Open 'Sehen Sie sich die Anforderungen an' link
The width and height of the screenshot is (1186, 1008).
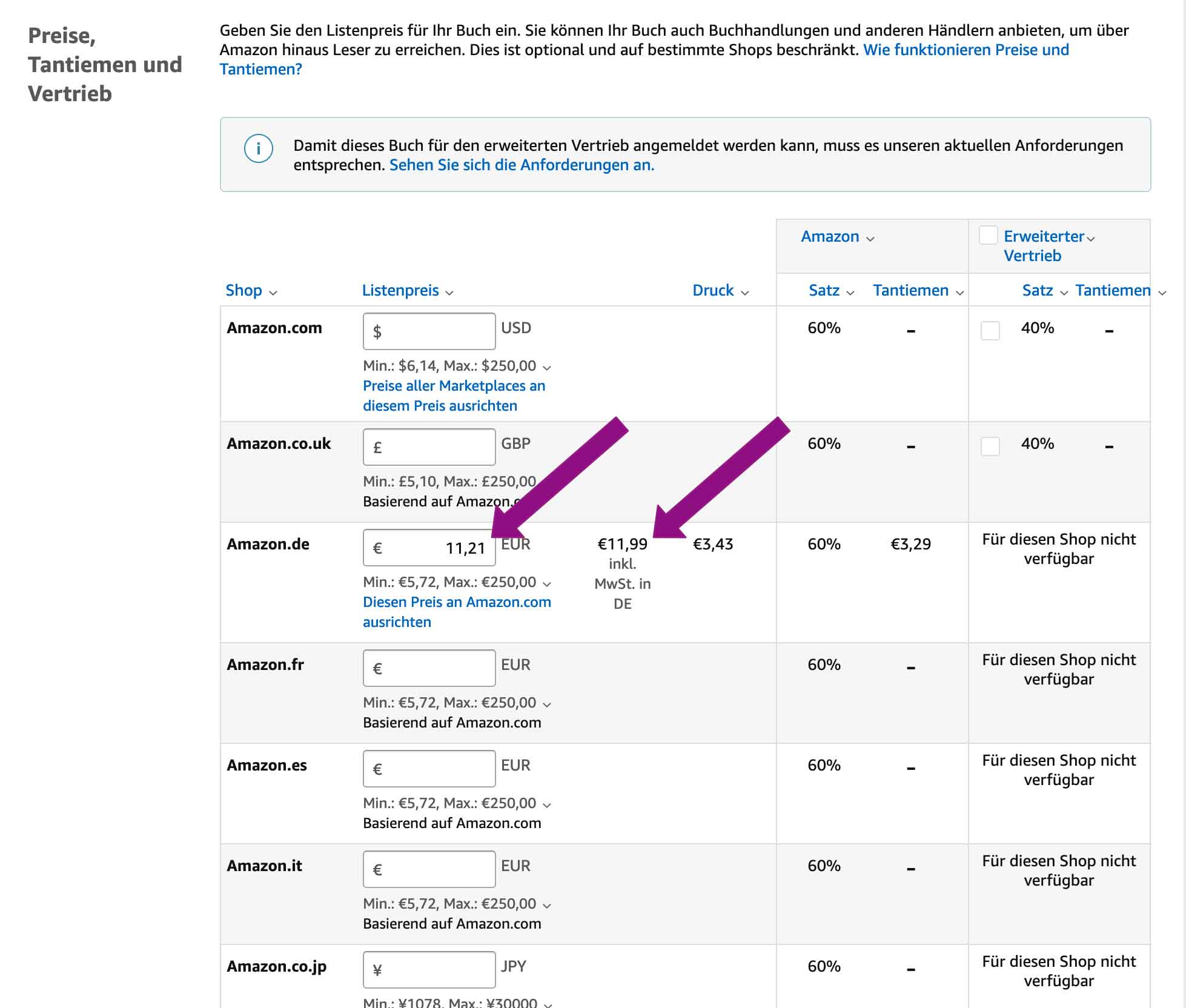tap(522, 165)
